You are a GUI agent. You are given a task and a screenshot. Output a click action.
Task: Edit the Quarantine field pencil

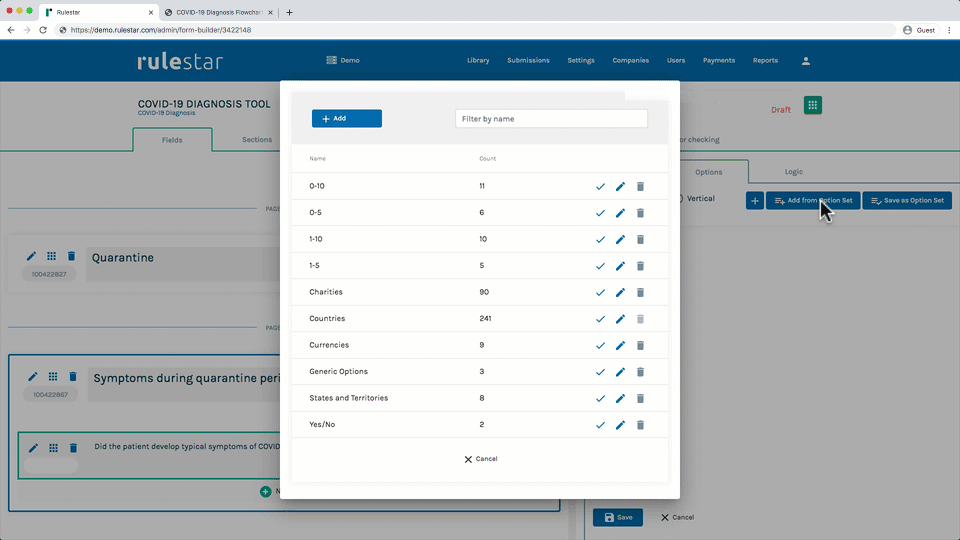(31, 256)
